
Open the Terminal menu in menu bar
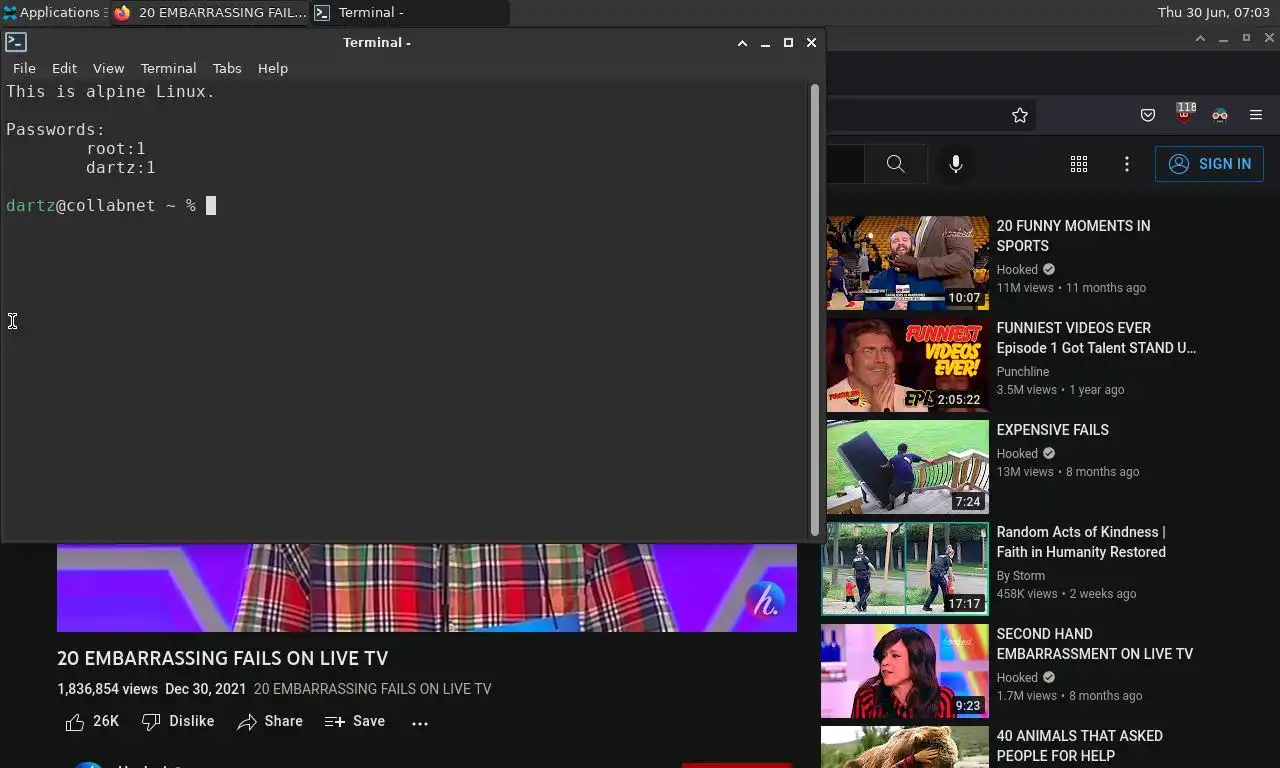click(168, 68)
